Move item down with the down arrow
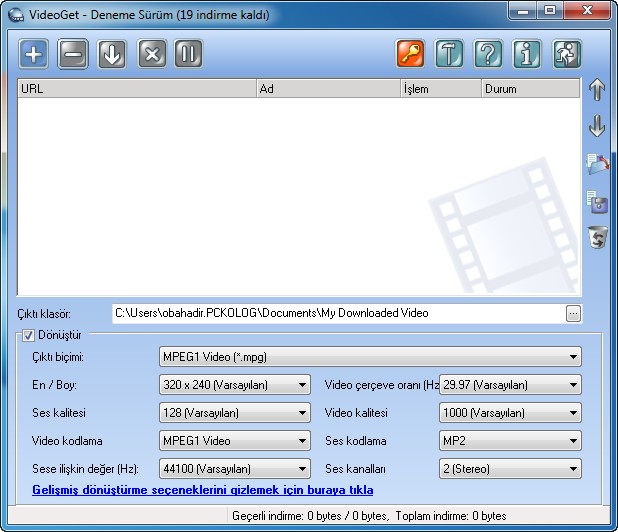The width and height of the screenshot is (618, 532). click(x=597, y=126)
